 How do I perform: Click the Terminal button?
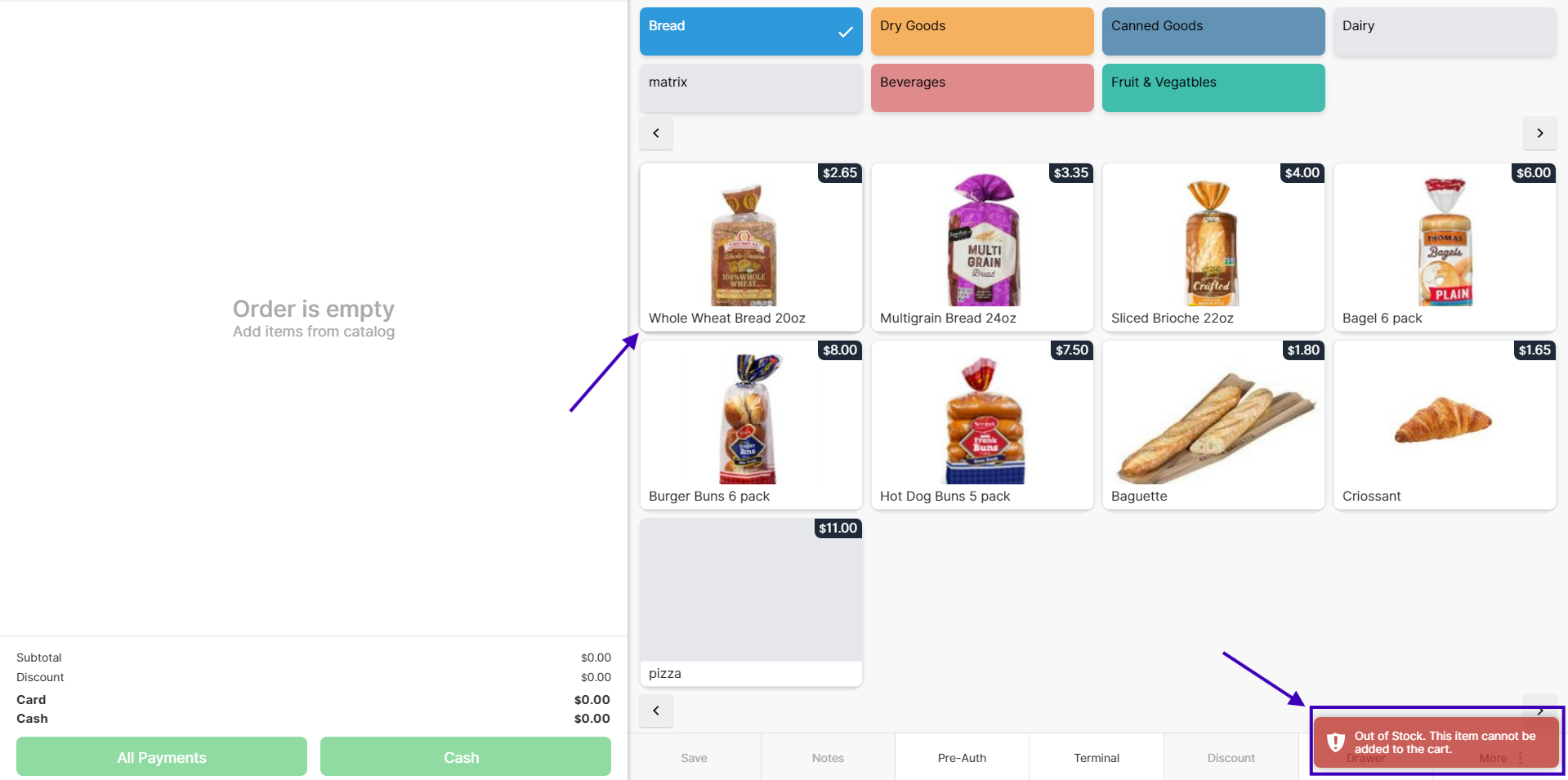1096,758
